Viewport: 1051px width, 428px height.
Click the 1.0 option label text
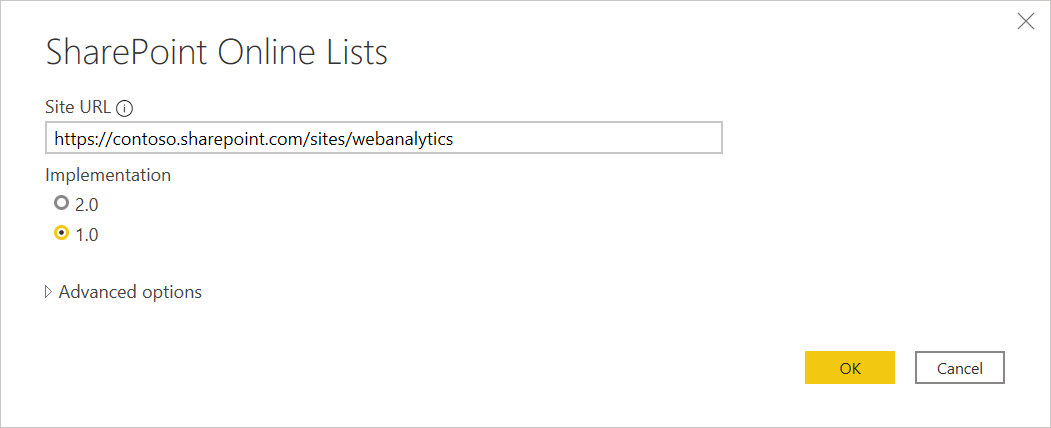tap(86, 235)
